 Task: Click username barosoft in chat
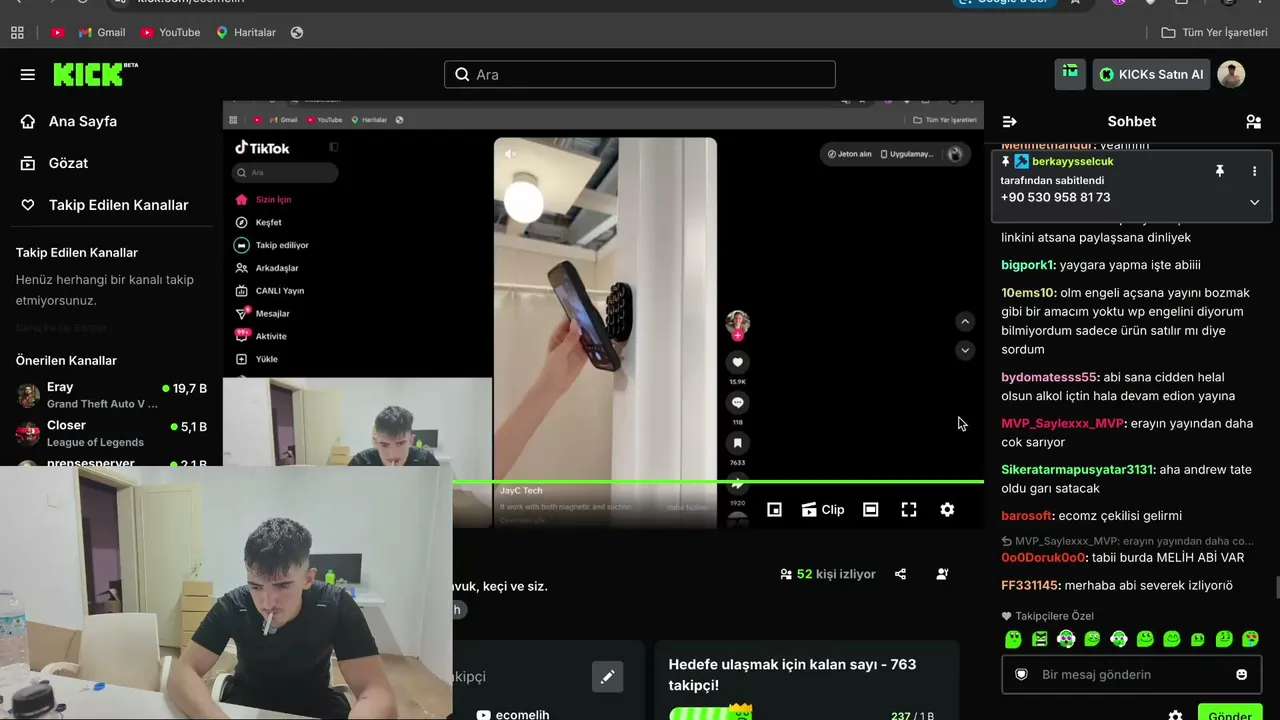click(x=1026, y=515)
